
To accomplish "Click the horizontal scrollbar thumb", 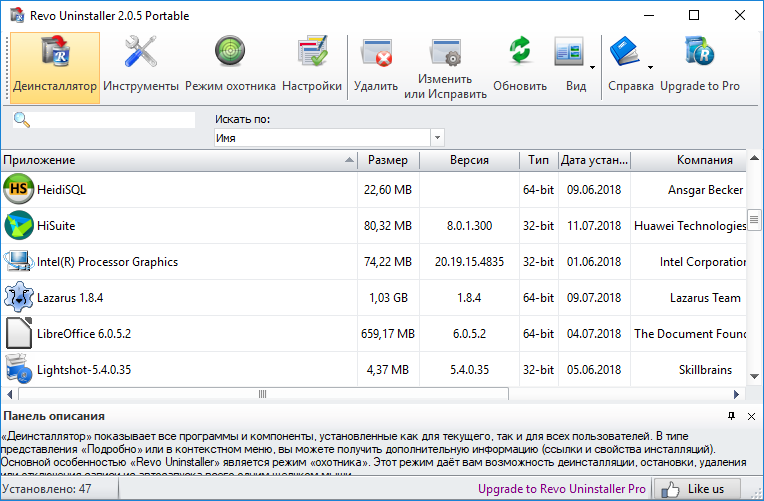I will (x=263, y=394).
